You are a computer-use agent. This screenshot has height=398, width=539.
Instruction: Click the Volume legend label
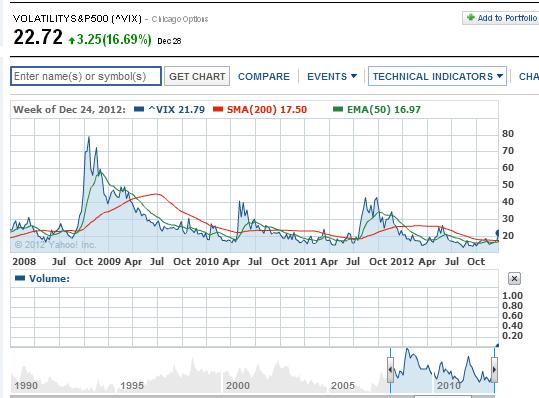pyautogui.click(x=50, y=279)
